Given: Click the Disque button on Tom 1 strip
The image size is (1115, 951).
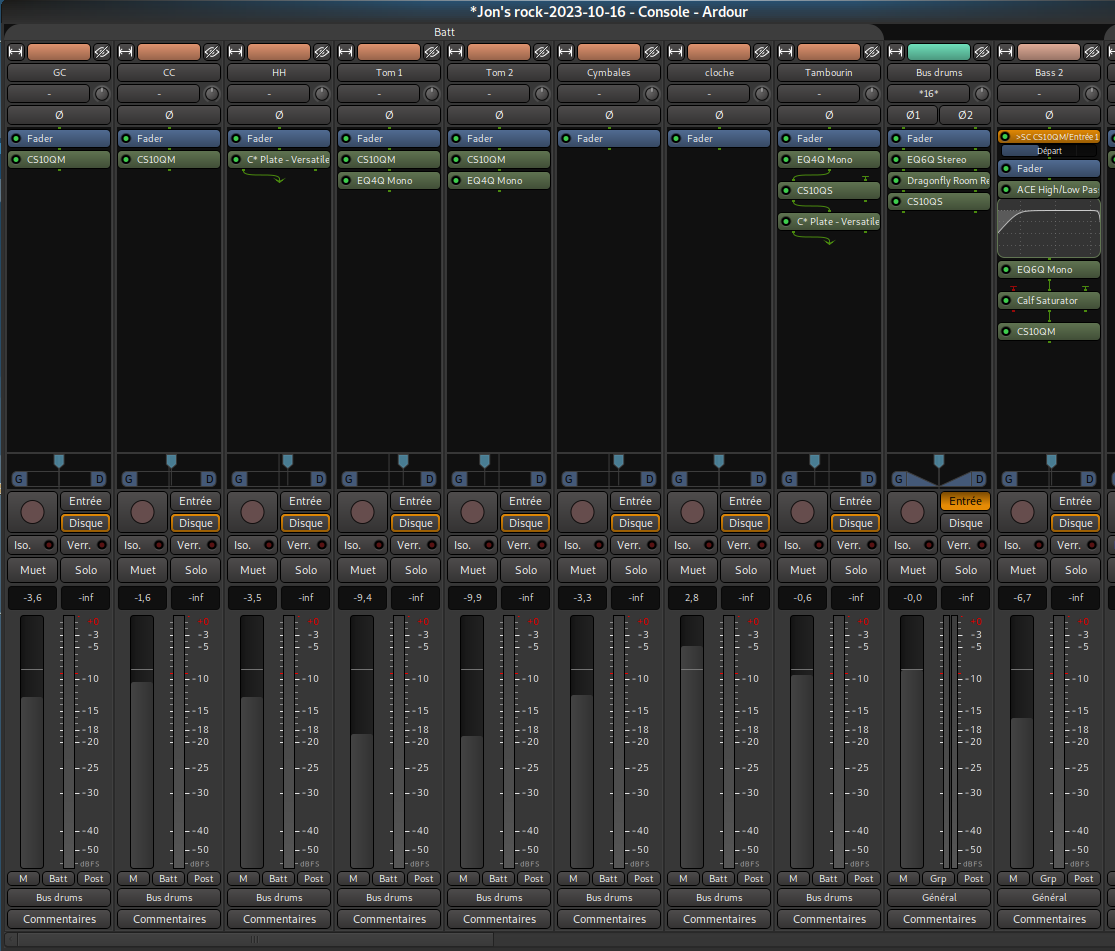Looking at the screenshot, I should tap(415, 523).
